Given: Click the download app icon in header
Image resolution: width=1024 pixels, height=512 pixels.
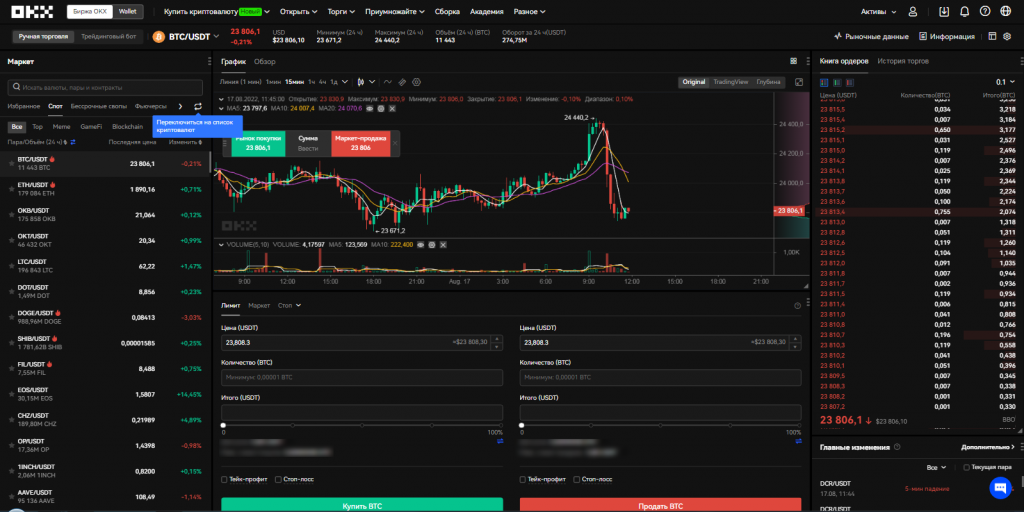Looking at the screenshot, I should (x=945, y=12).
